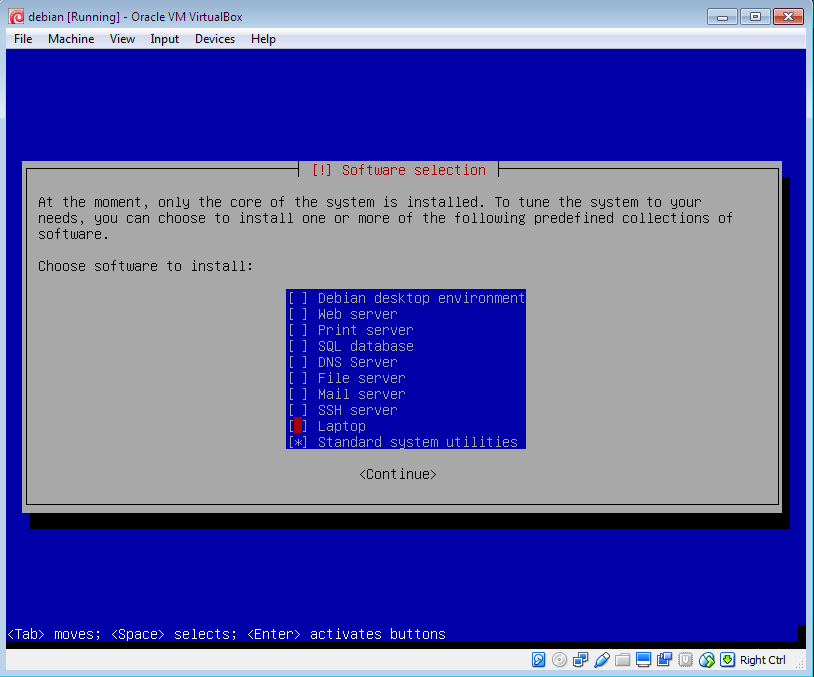814x677 pixels.
Task: Click the CPU virtualization features icon
Action: 685,660
